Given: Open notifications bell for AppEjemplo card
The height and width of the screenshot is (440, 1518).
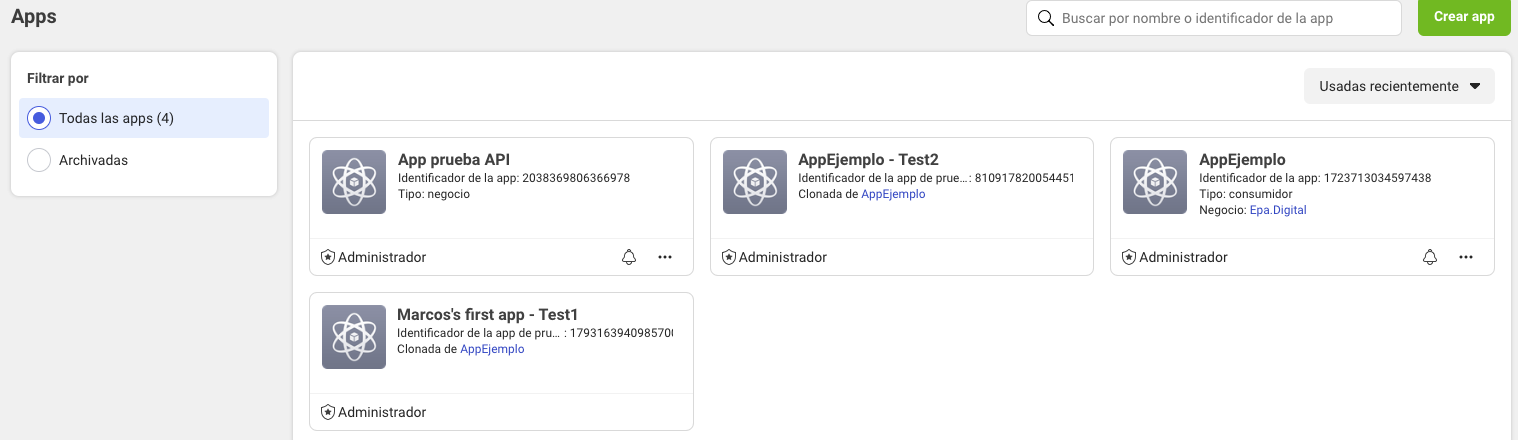Looking at the screenshot, I should pyautogui.click(x=1430, y=257).
